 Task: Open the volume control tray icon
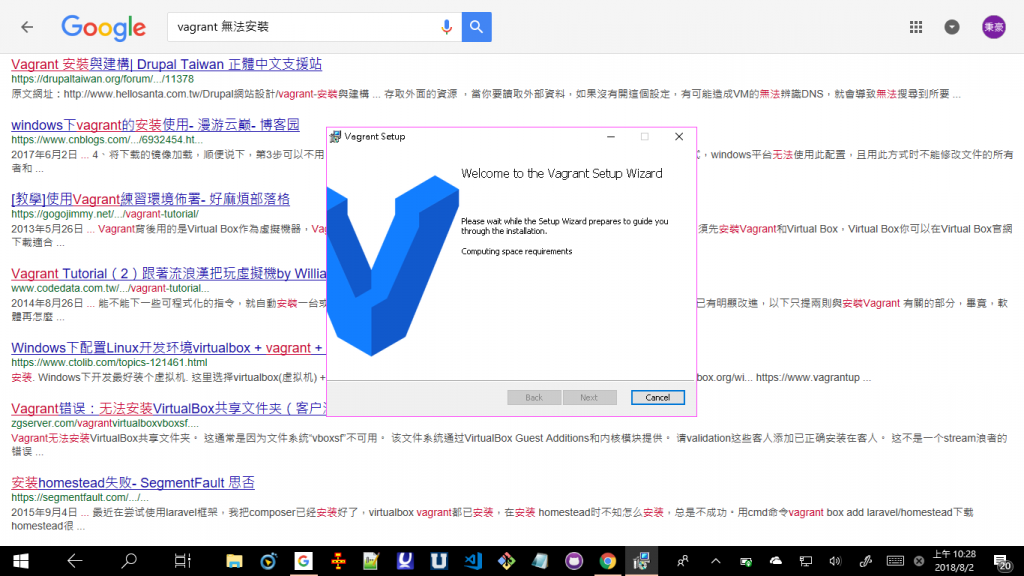pos(835,561)
